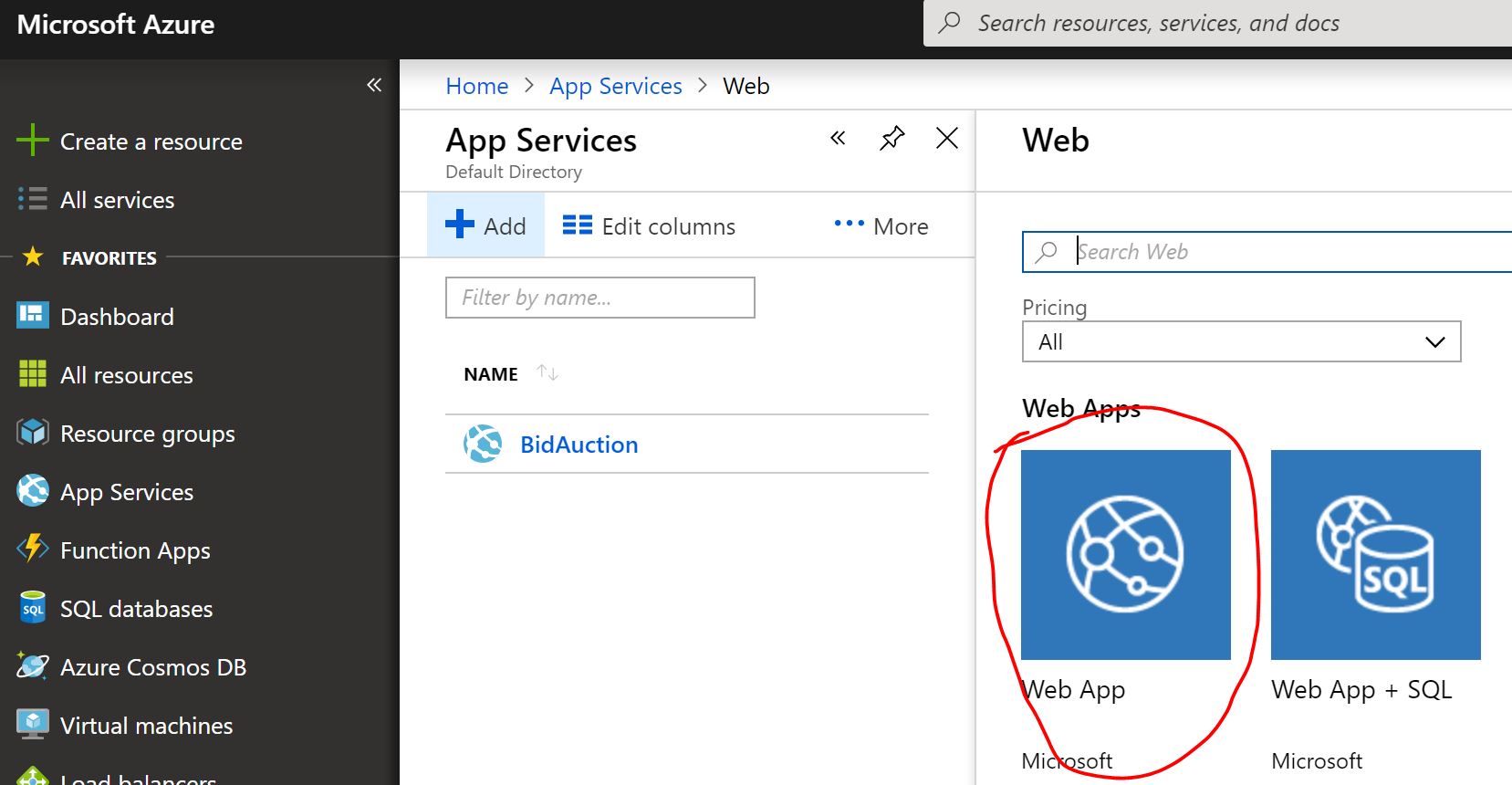Click the Web App + SQL label text
Screen dimensions: 1512x785
coord(1361,689)
